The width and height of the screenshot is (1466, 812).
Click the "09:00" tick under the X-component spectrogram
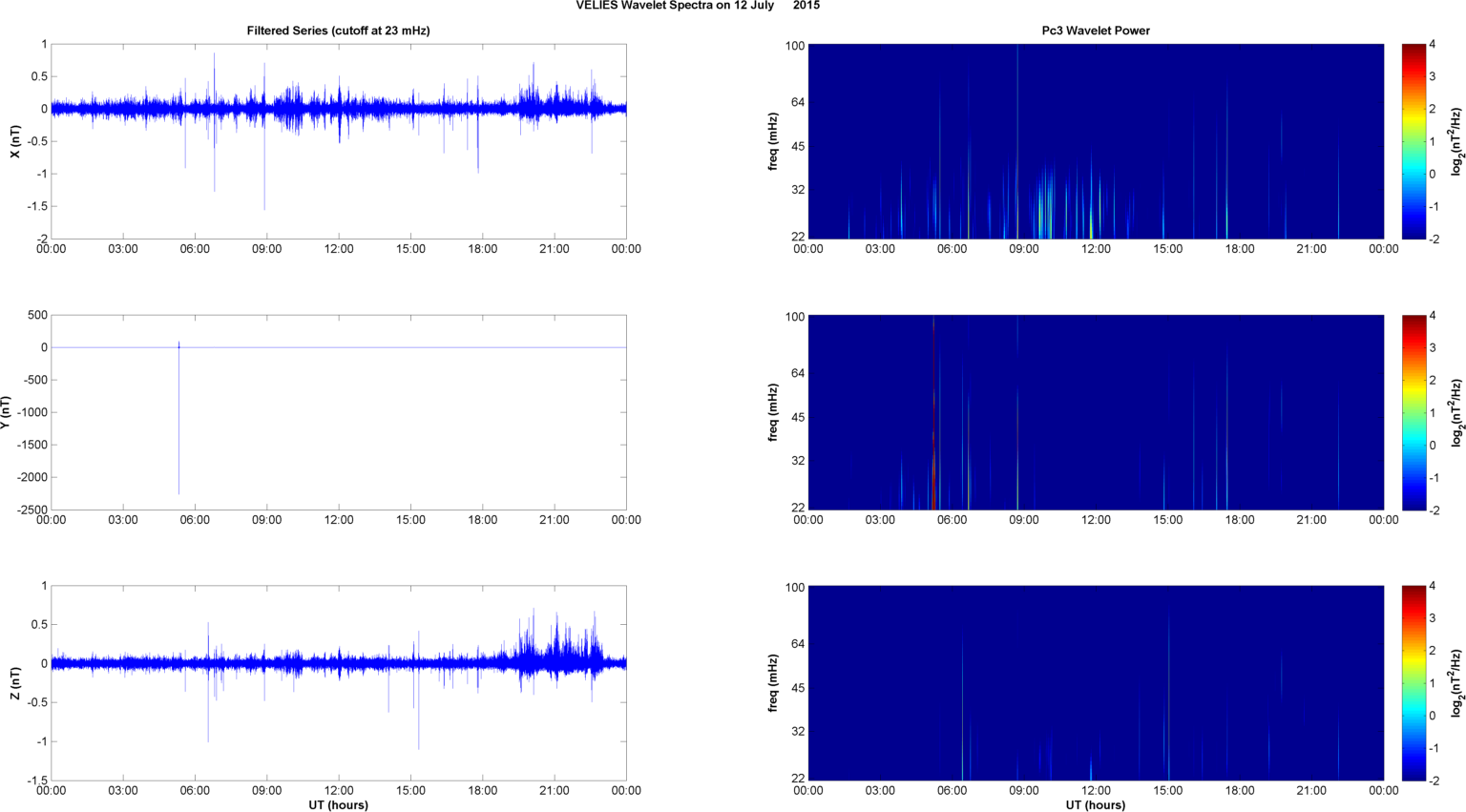pos(1024,249)
